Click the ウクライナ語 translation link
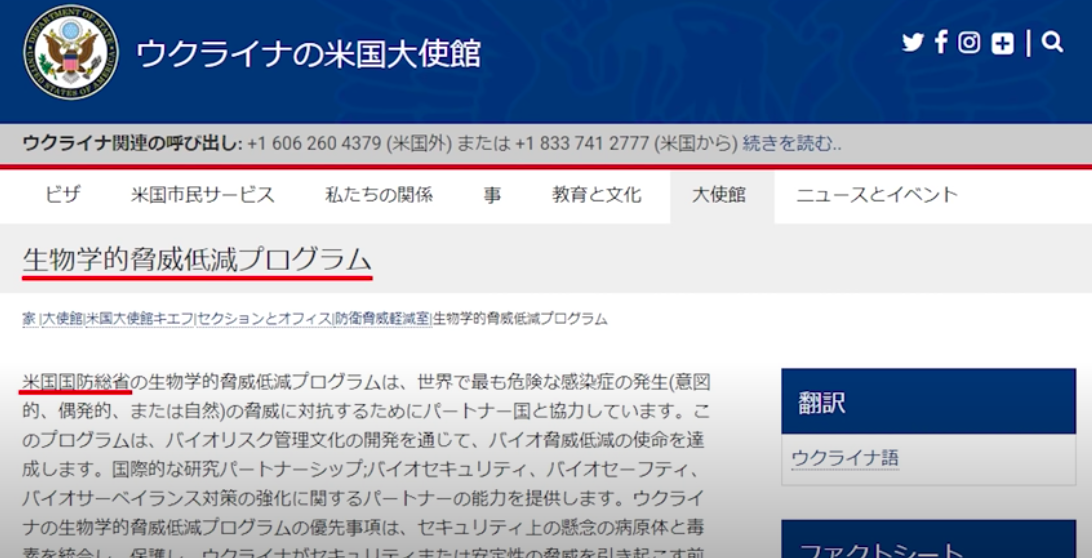Screen dimensions: 1092x558 click(x=844, y=458)
